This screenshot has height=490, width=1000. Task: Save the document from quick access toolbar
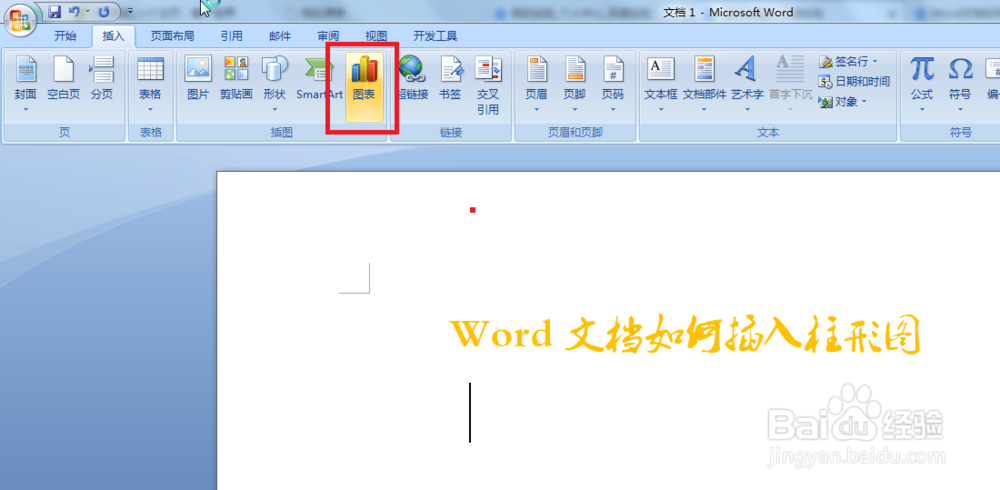click(55, 11)
